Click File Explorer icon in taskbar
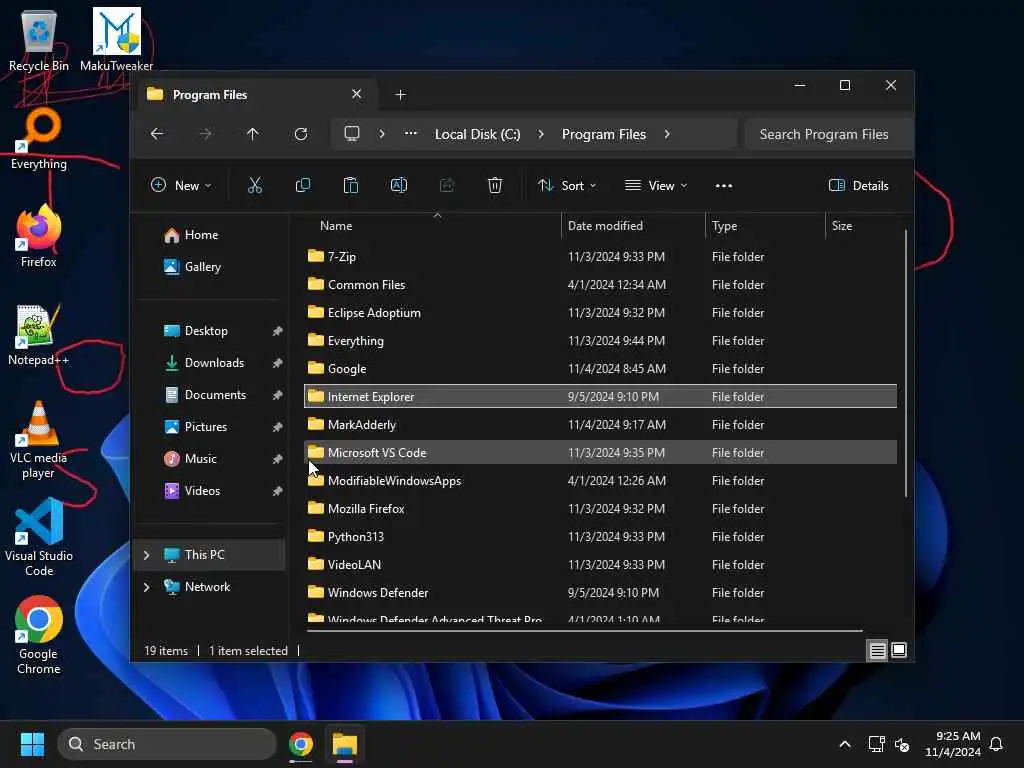 coord(345,744)
